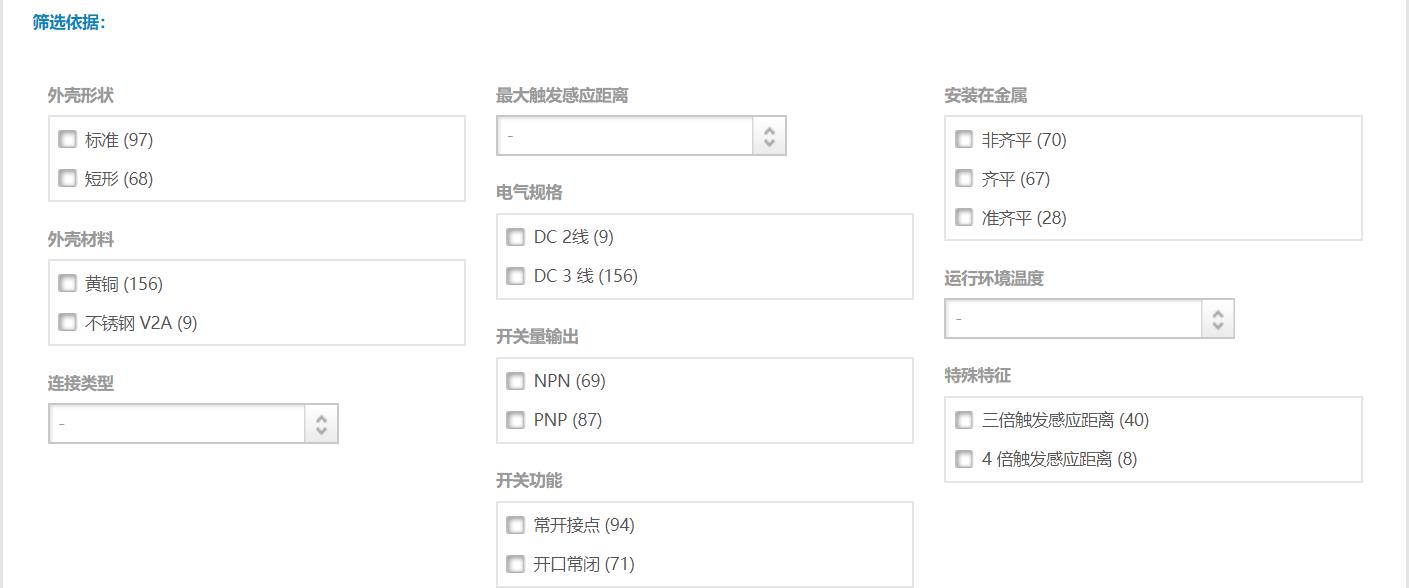Check the 常开接点 (94) box

pos(515,525)
